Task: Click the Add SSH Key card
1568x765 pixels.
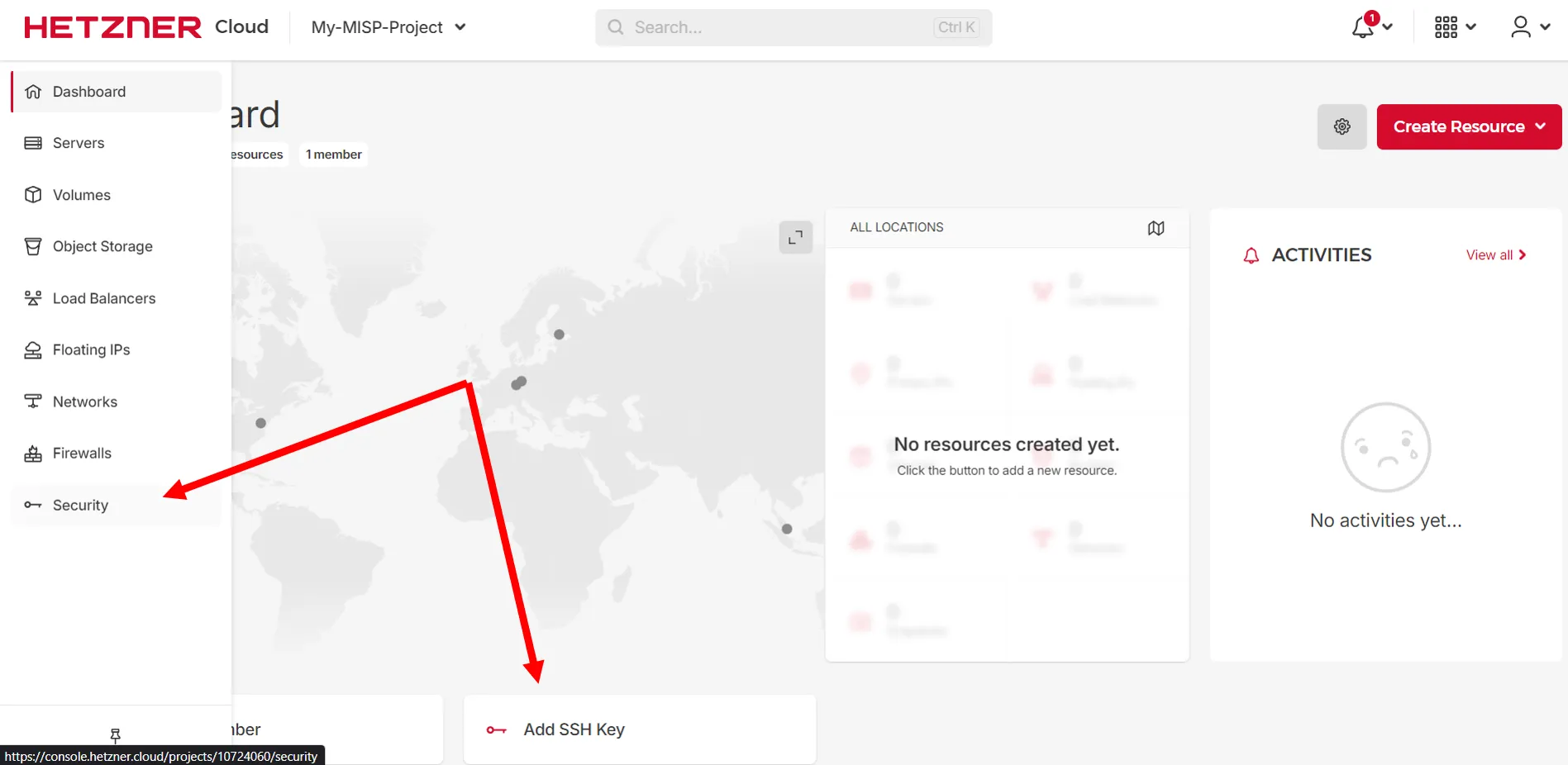Action: (x=639, y=729)
